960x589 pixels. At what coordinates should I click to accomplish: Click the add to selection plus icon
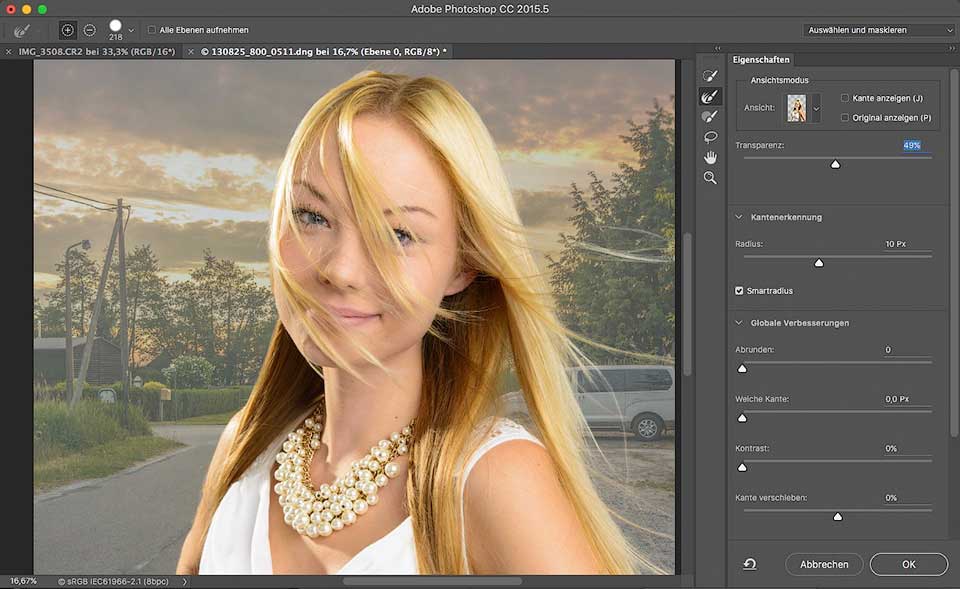(68, 30)
